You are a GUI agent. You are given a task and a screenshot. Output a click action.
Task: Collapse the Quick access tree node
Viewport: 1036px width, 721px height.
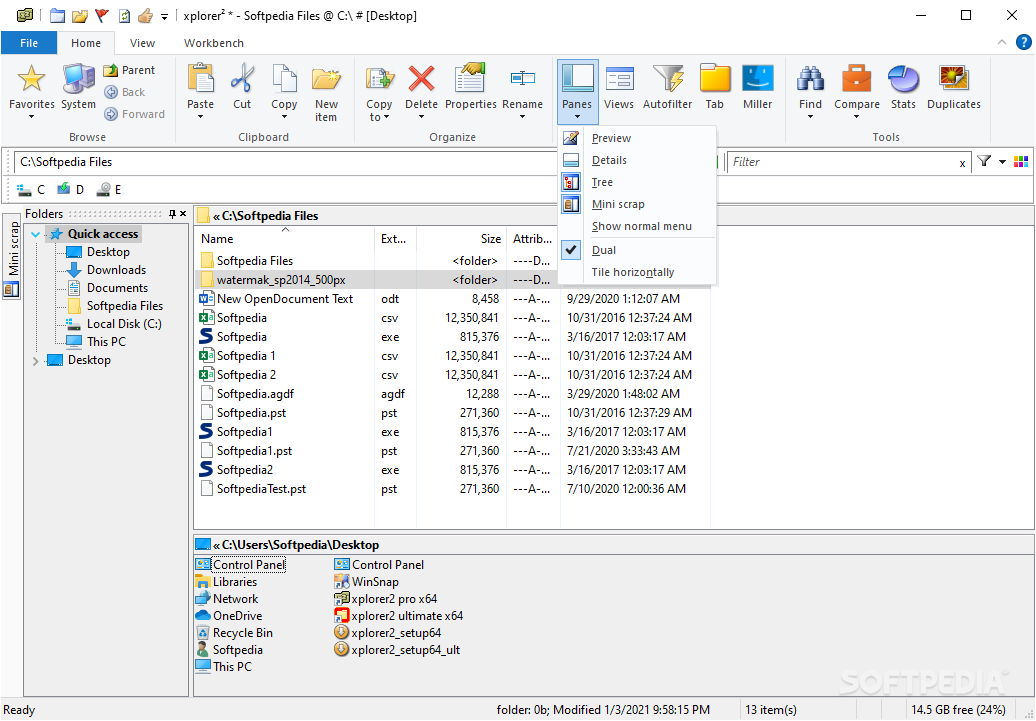point(36,234)
